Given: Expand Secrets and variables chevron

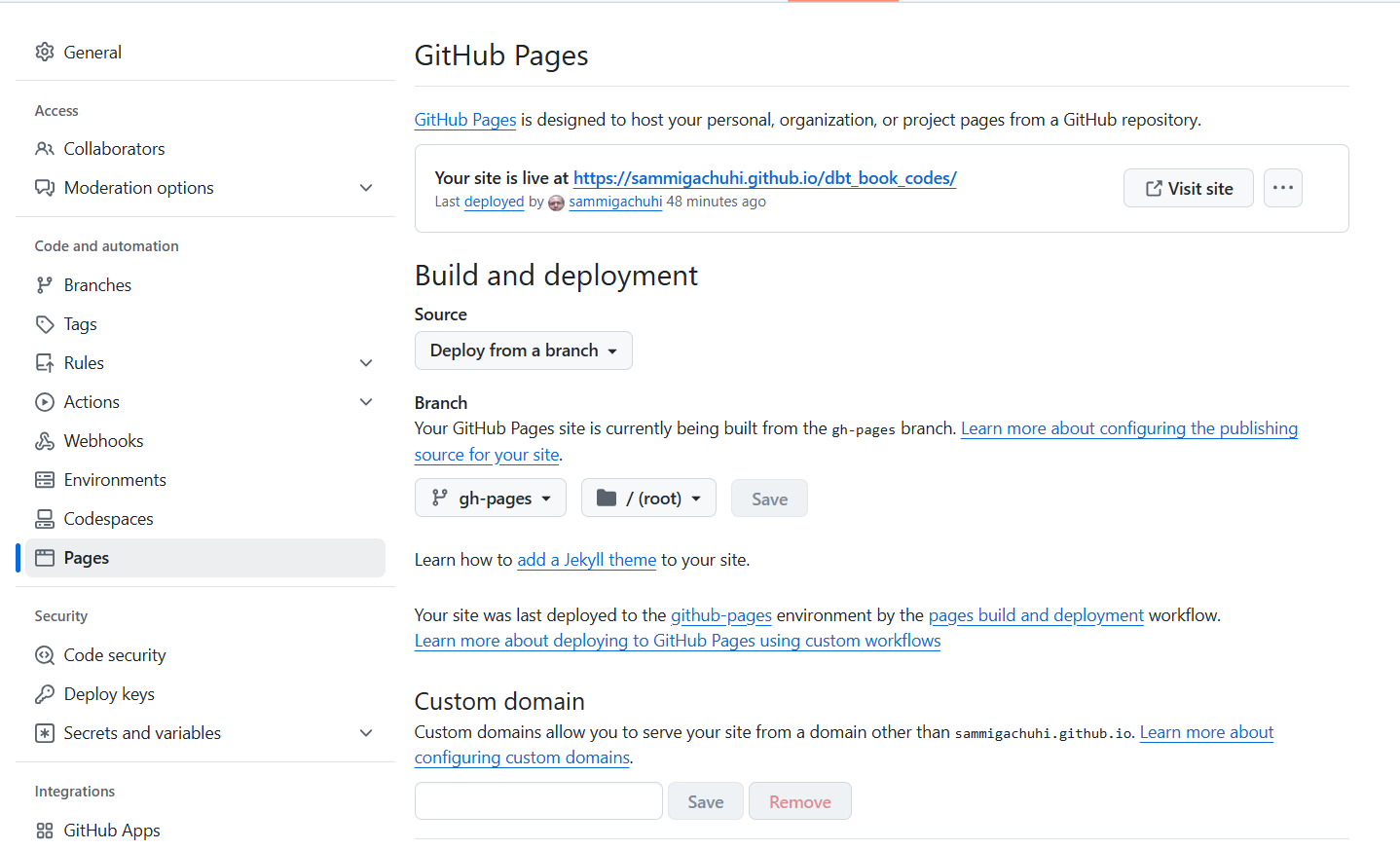Looking at the screenshot, I should pyautogui.click(x=366, y=733).
